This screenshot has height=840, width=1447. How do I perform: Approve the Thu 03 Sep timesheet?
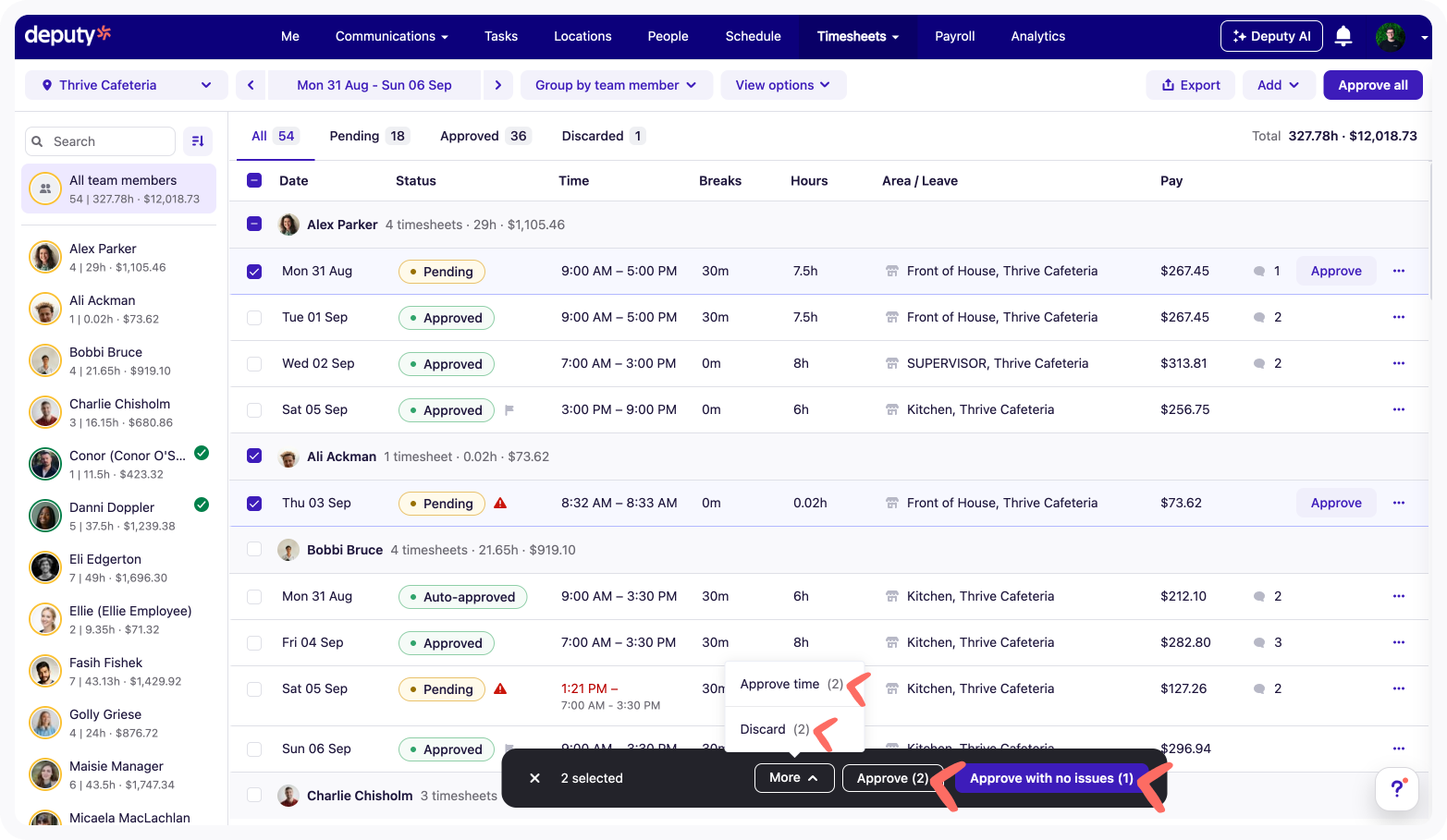[1336, 503]
